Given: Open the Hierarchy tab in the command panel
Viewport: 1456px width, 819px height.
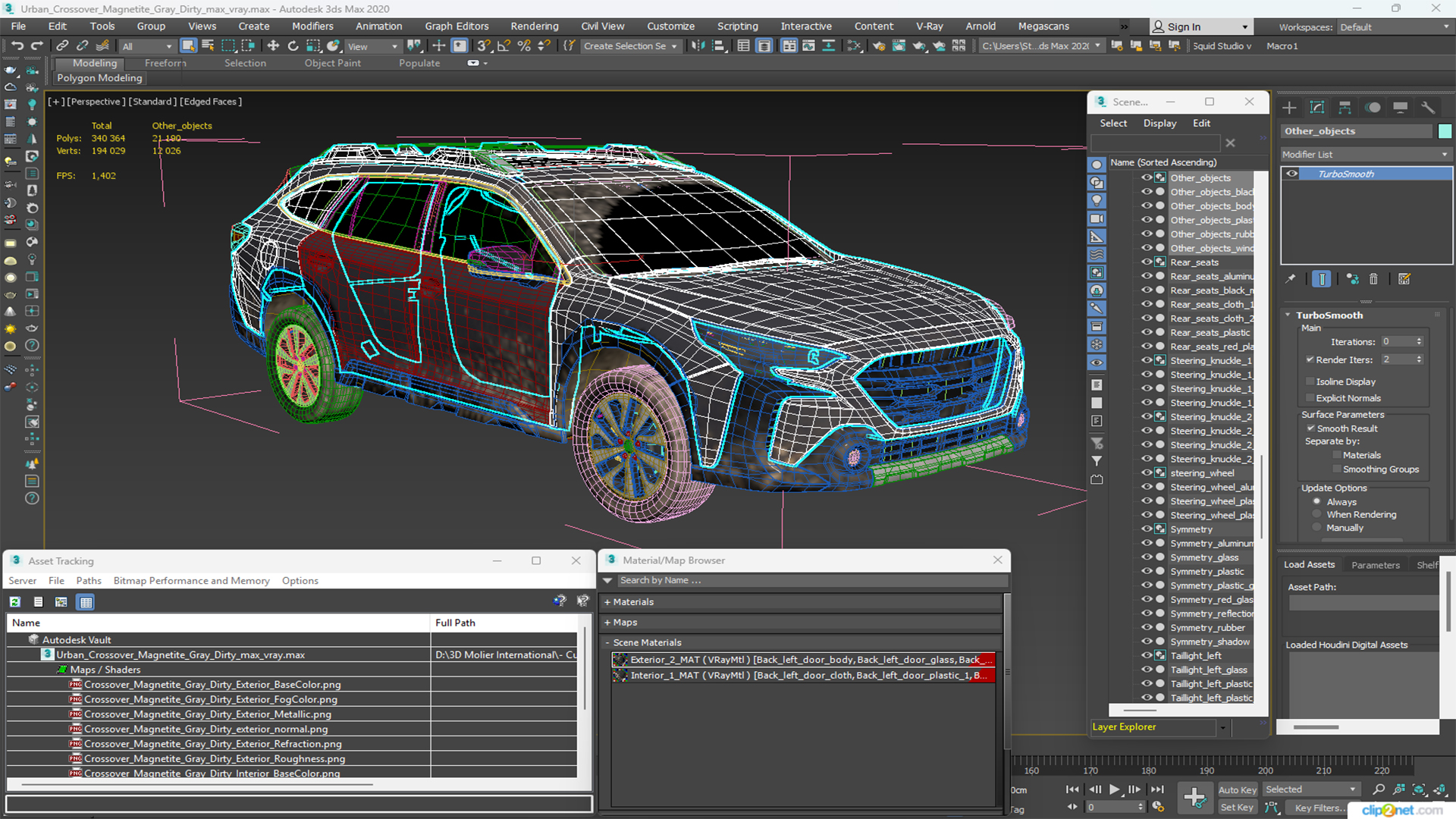Looking at the screenshot, I should (x=1345, y=108).
